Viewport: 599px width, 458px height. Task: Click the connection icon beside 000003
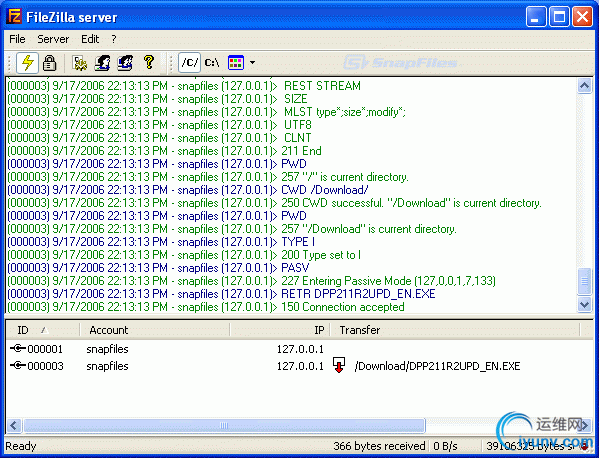click(x=18, y=366)
